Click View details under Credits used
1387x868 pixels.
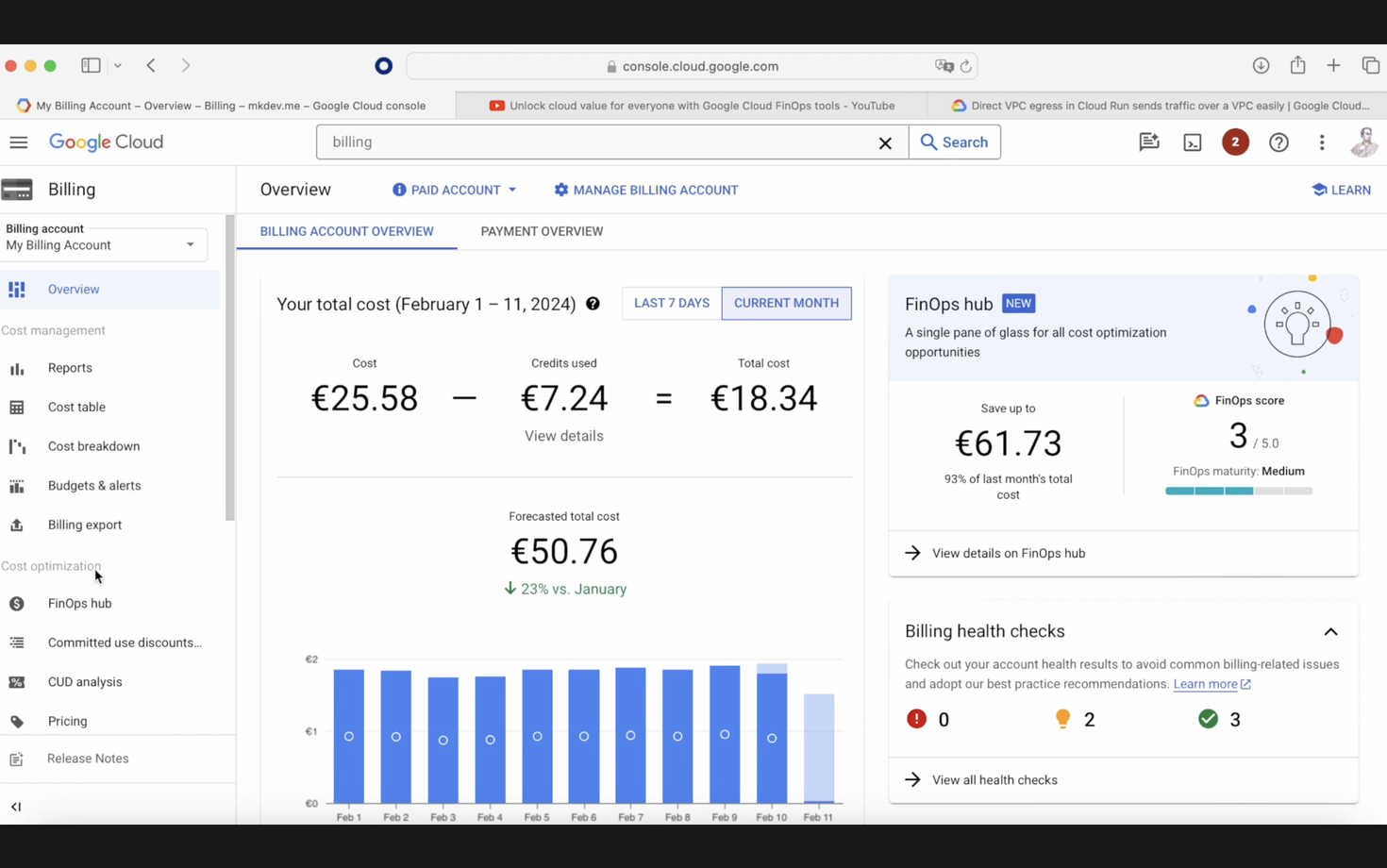coord(564,436)
